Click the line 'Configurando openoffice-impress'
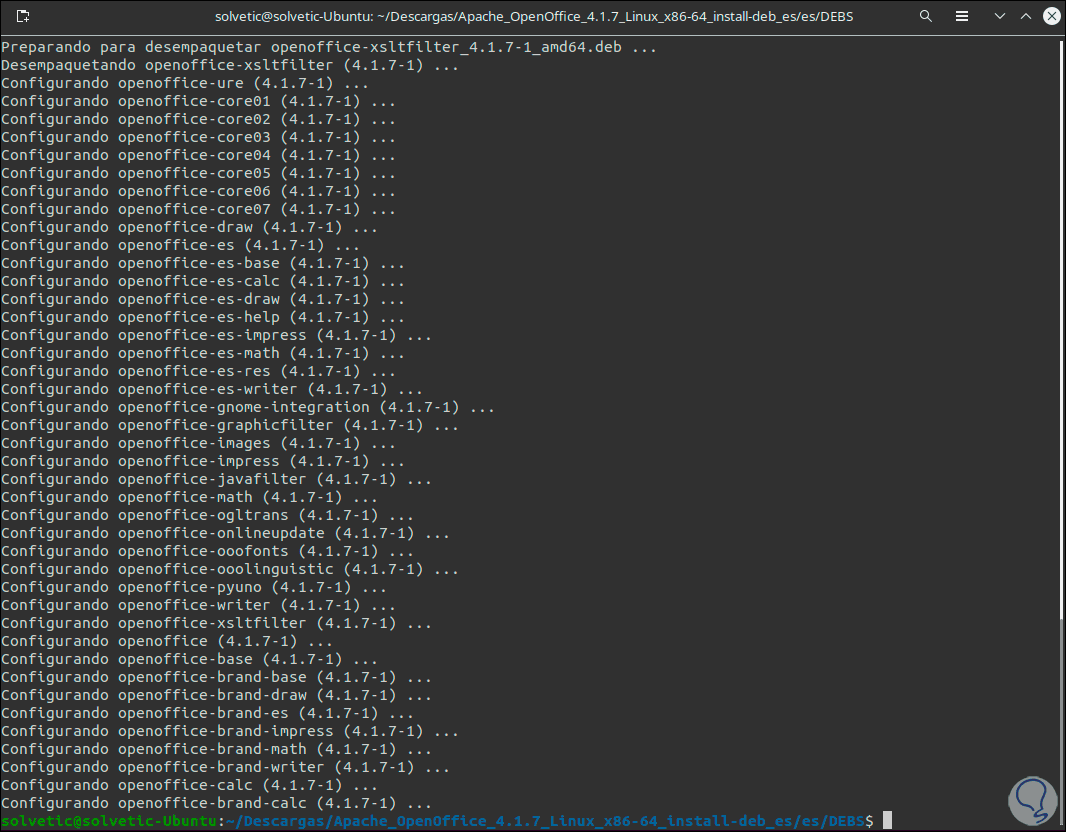Screen dimensions: 1066x832 pos(203,462)
